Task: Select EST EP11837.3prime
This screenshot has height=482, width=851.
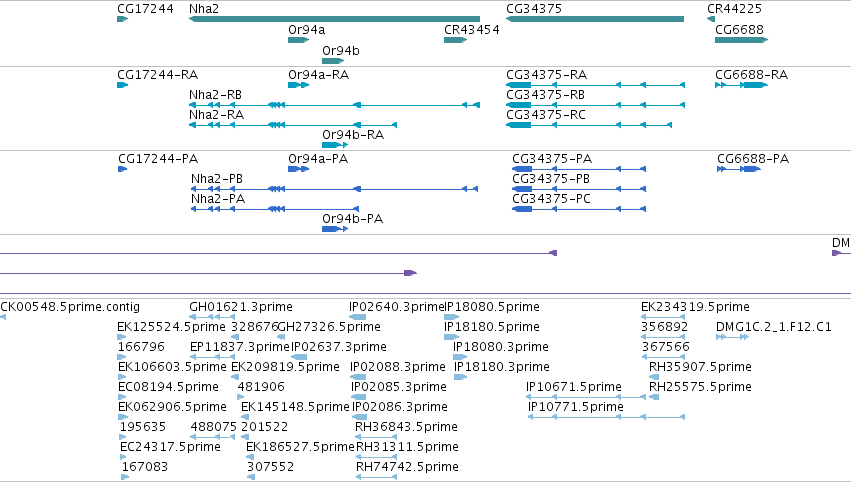Action: click(240, 347)
